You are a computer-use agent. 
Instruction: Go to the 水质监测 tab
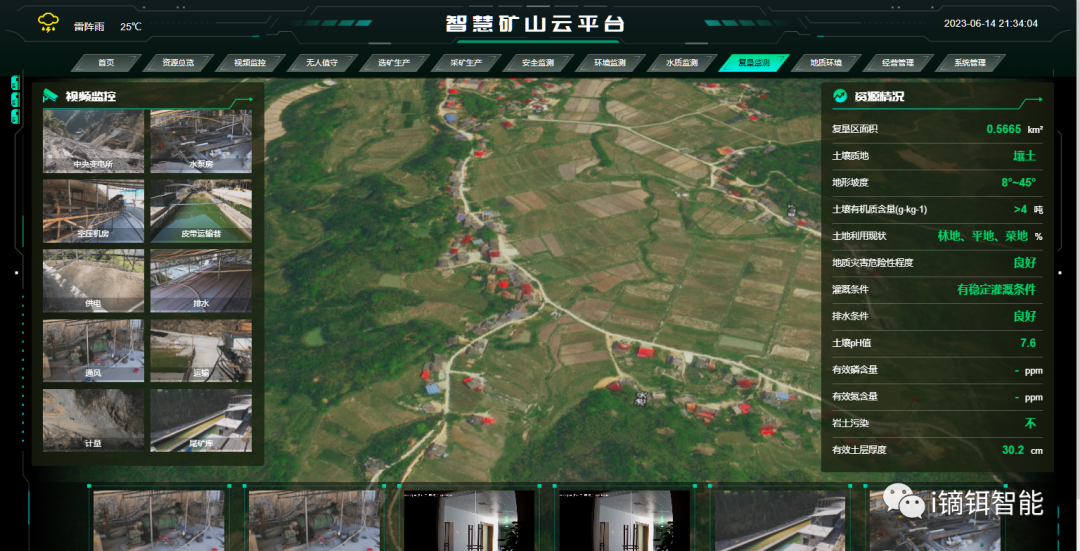(x=681, y=63)
